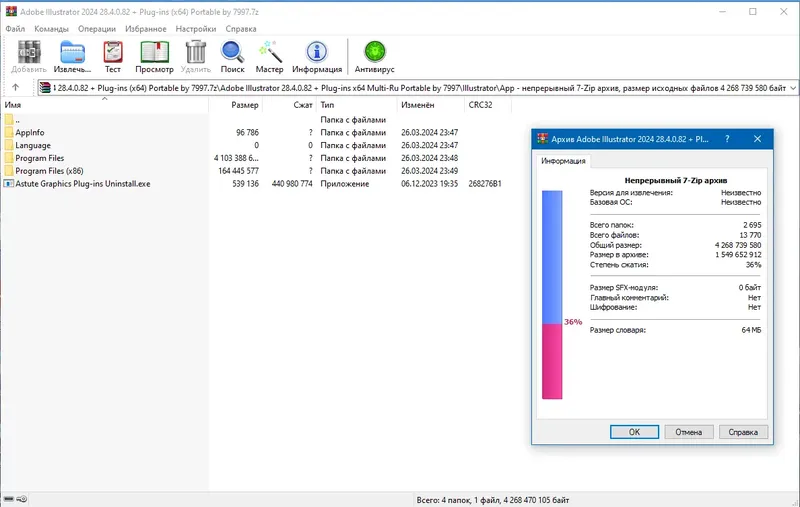Click the Language folder icon
800x507 pixels.
point(9,145)
